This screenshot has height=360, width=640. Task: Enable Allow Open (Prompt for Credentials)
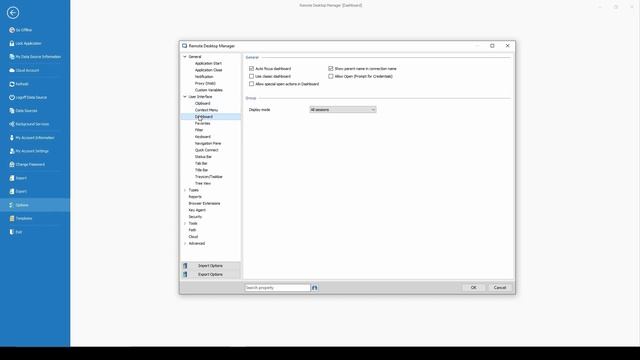pos(331,76)
